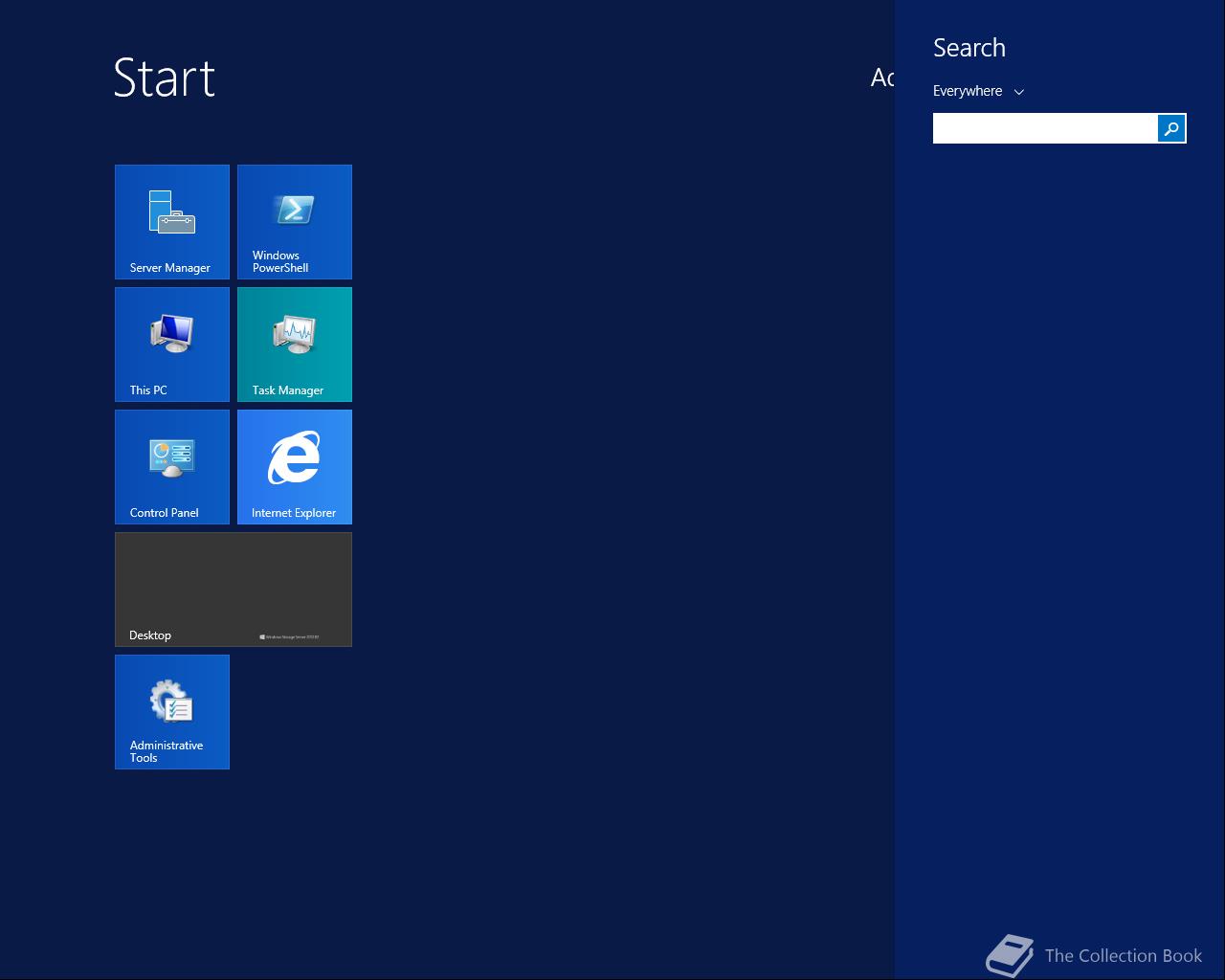The width and height of the screenshot is (1225, 980).
Task: Click inside the Search text box
Action: pos(1045,128)
